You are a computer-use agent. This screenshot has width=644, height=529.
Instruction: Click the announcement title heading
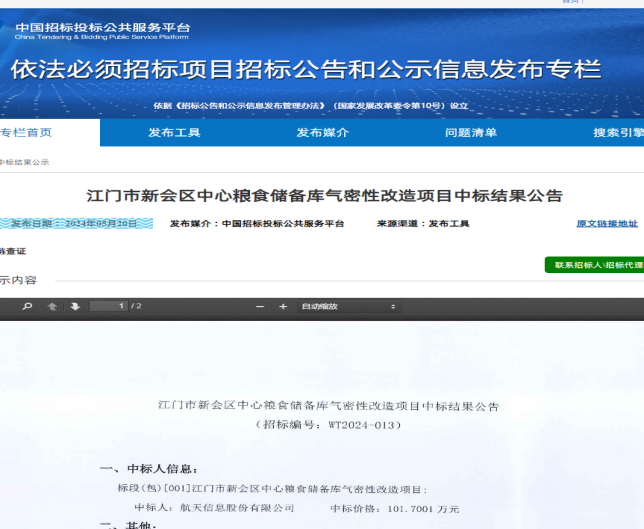(325, 195)
